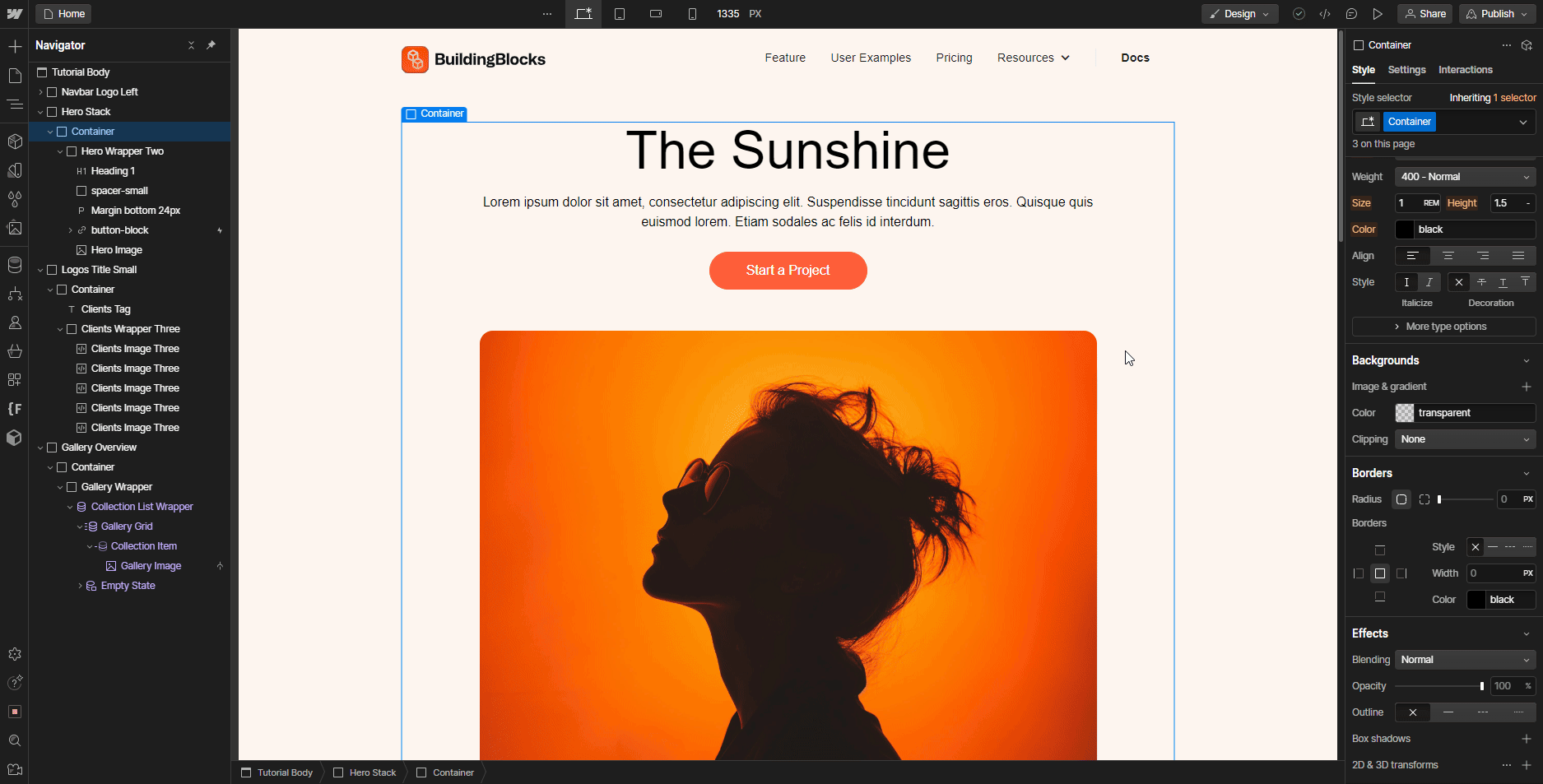Switch to the Settings tab

pos(1406,70)
